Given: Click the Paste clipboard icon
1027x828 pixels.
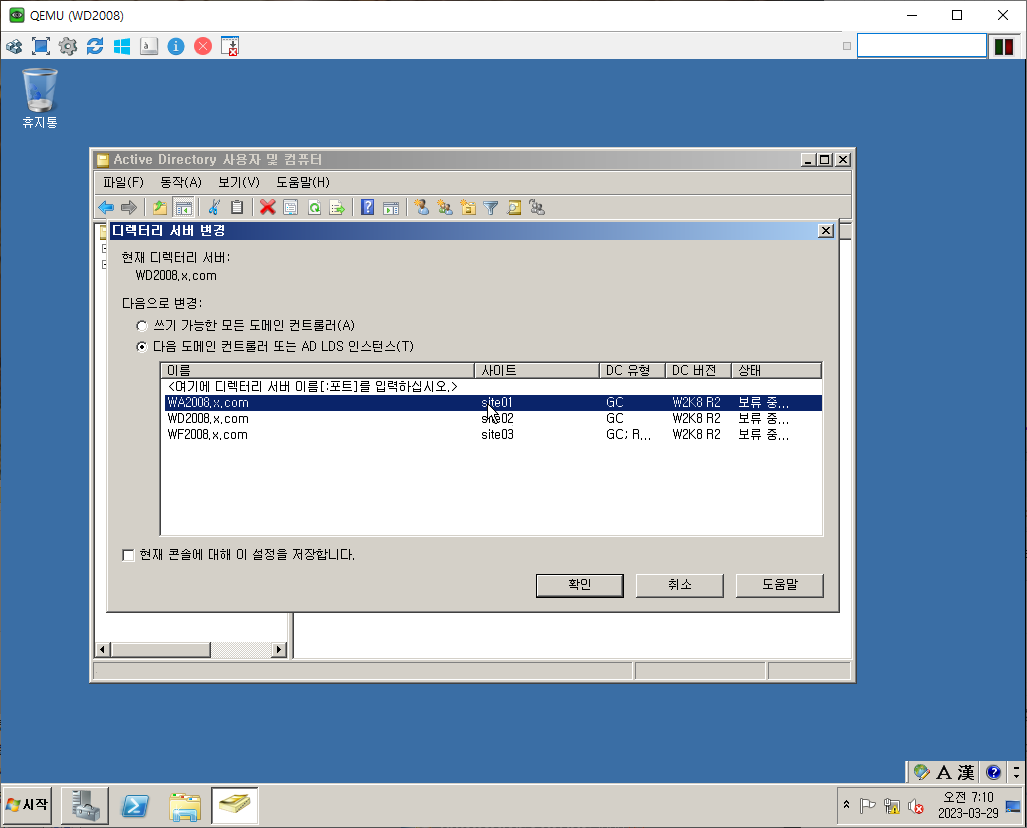Looking at the screenshot, I should click(x=237, y=208).
